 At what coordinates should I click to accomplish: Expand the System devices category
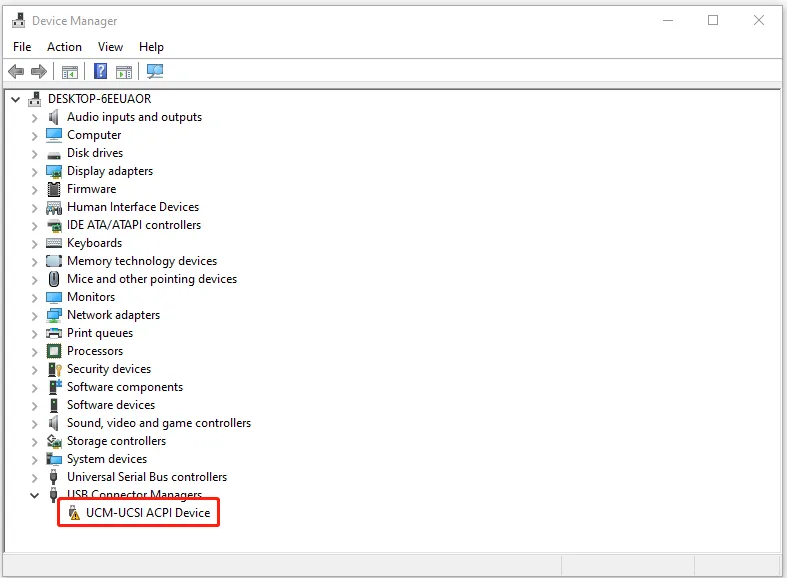click(x=34, y=460)
